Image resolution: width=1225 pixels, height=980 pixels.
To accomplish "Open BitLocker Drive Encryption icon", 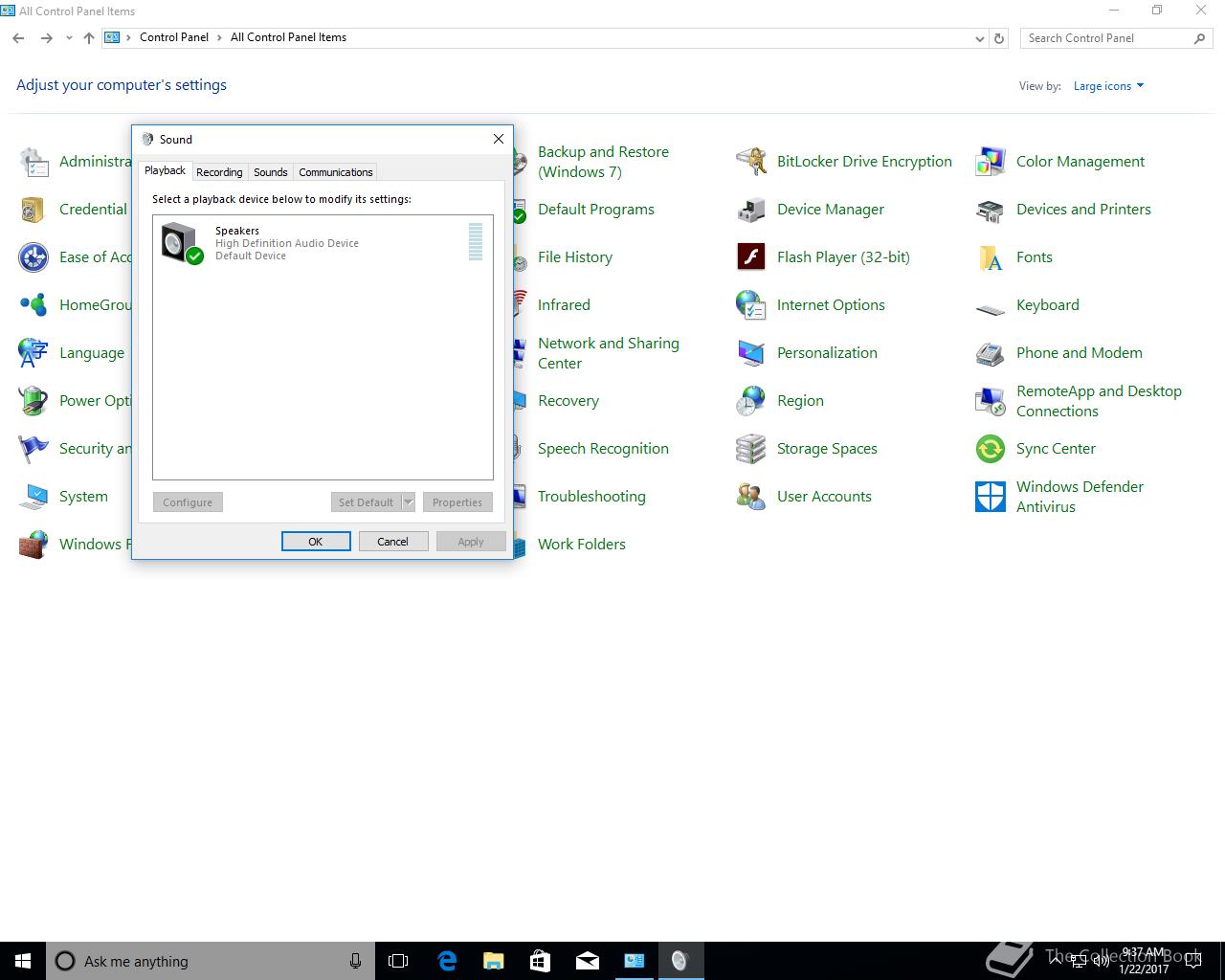I will point(751,162).
